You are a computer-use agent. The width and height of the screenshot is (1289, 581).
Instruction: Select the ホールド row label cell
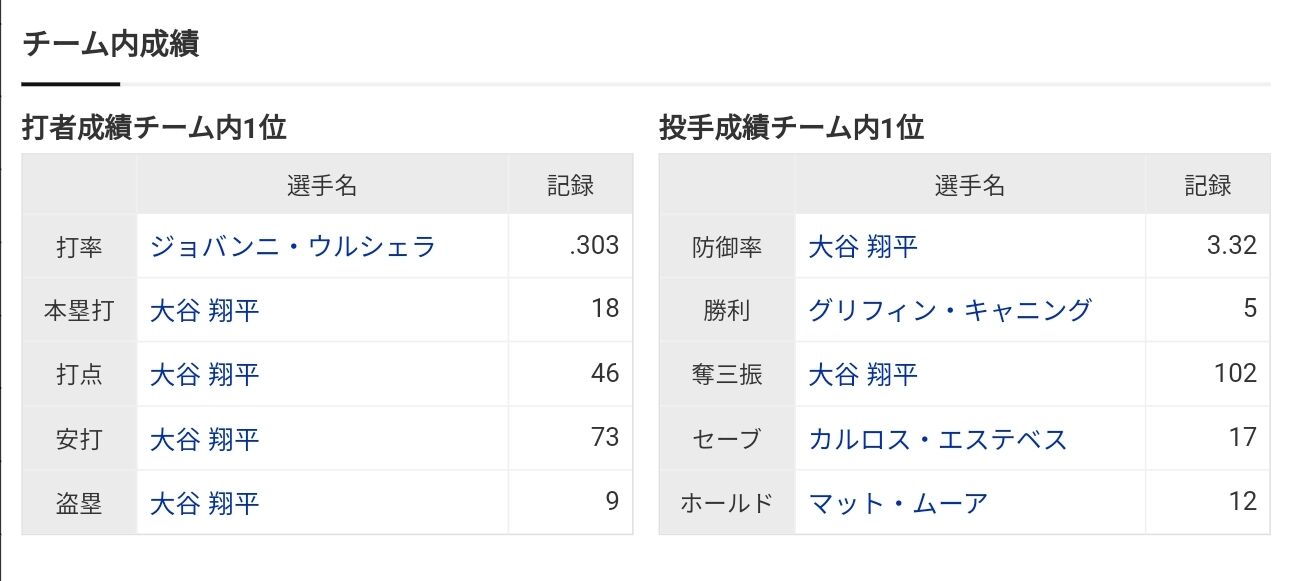(x=727, y=503)
